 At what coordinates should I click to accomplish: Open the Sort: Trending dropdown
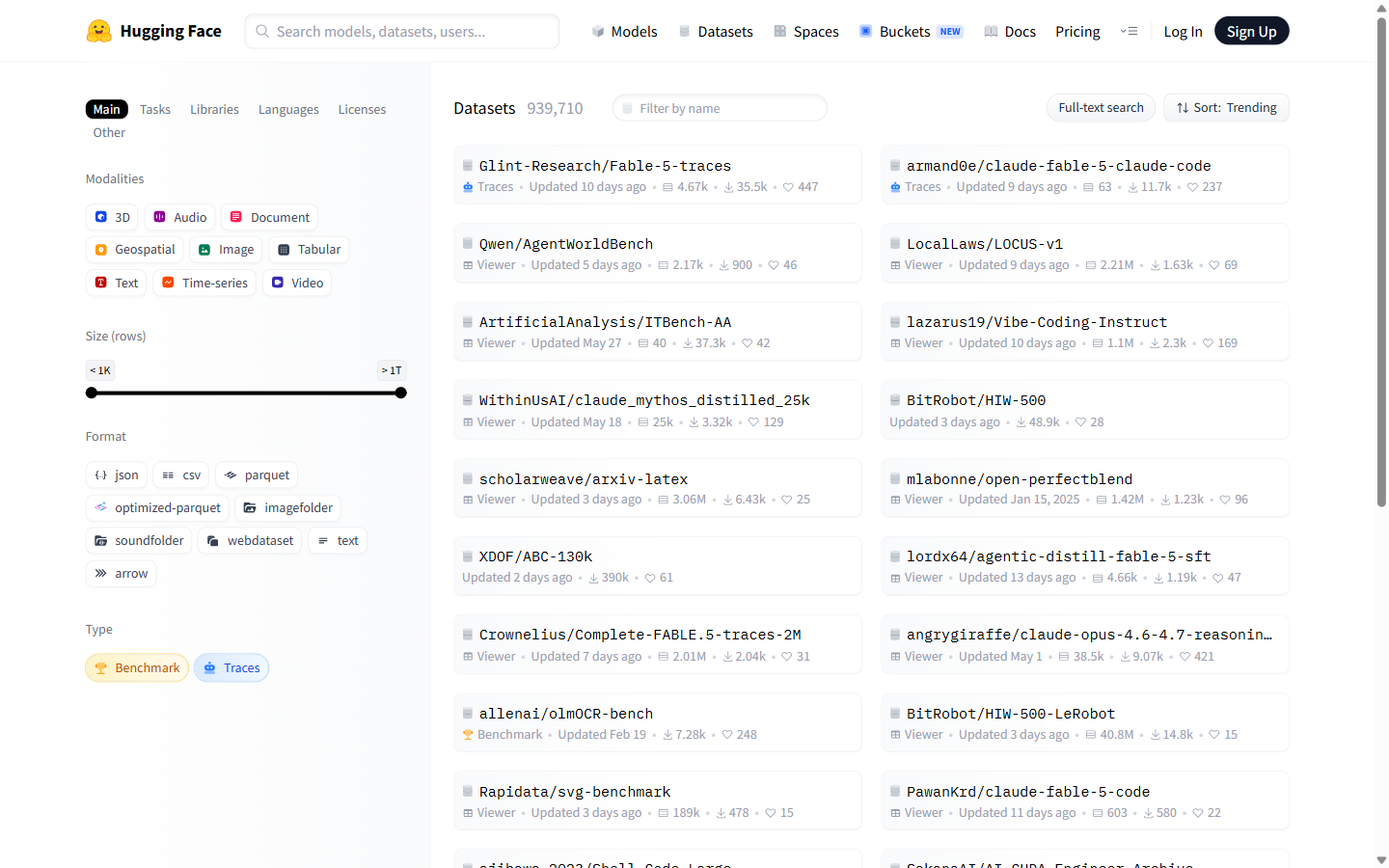[1226, 108]
